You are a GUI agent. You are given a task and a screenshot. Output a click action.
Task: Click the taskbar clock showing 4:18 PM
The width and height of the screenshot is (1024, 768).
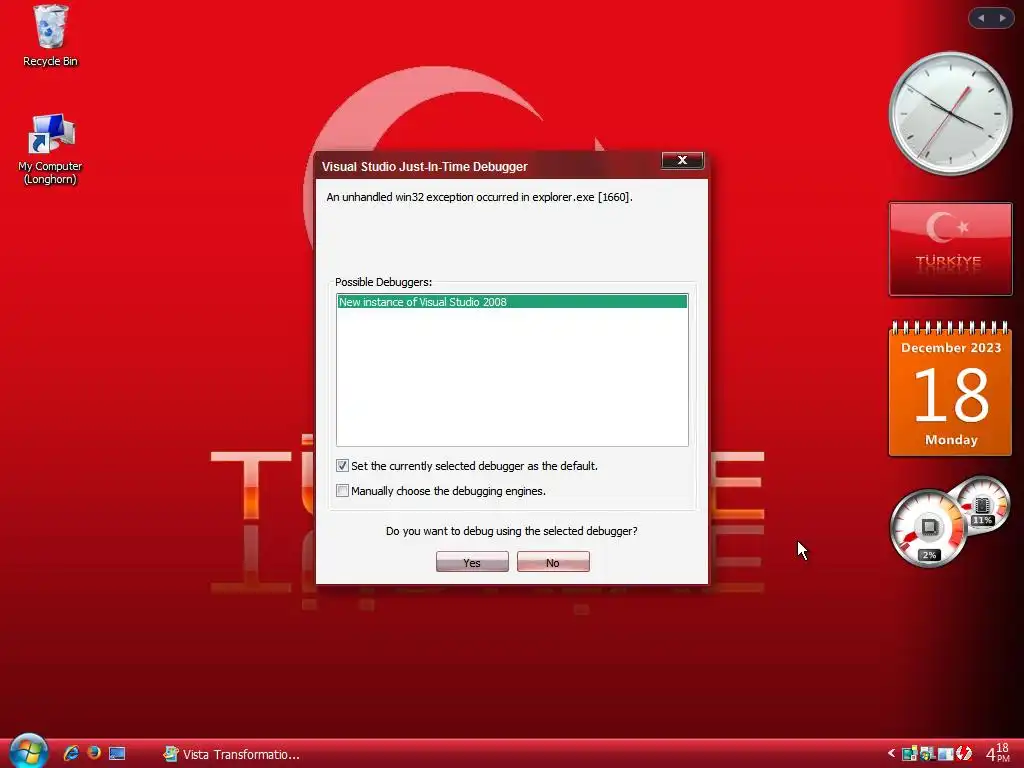pos(998,753)
